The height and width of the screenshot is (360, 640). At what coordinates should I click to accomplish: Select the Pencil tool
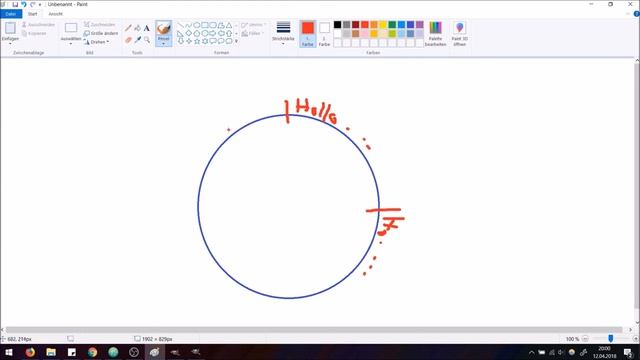point(128,28)
